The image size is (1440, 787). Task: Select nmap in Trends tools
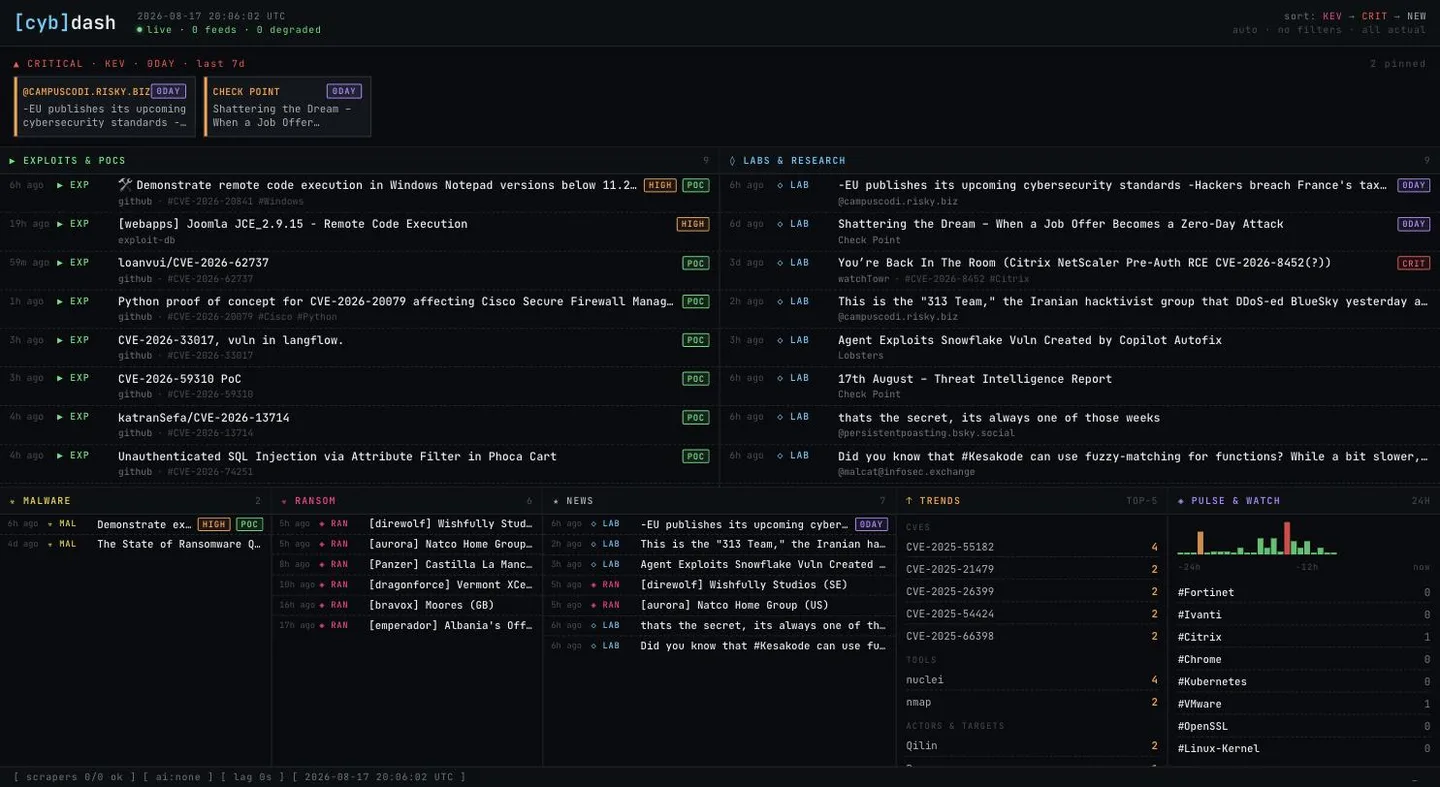click(x=1032, y=702)
